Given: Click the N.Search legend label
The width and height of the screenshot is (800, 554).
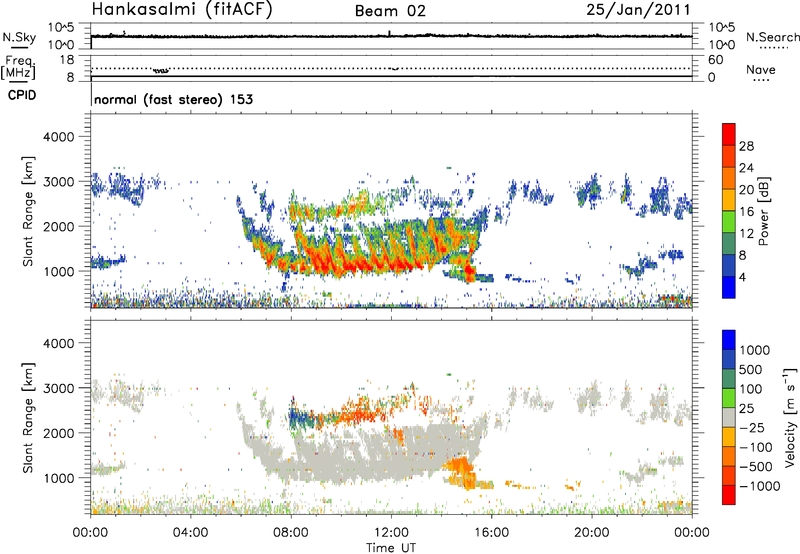Looking at the screenshot, I should coord(773,37).
